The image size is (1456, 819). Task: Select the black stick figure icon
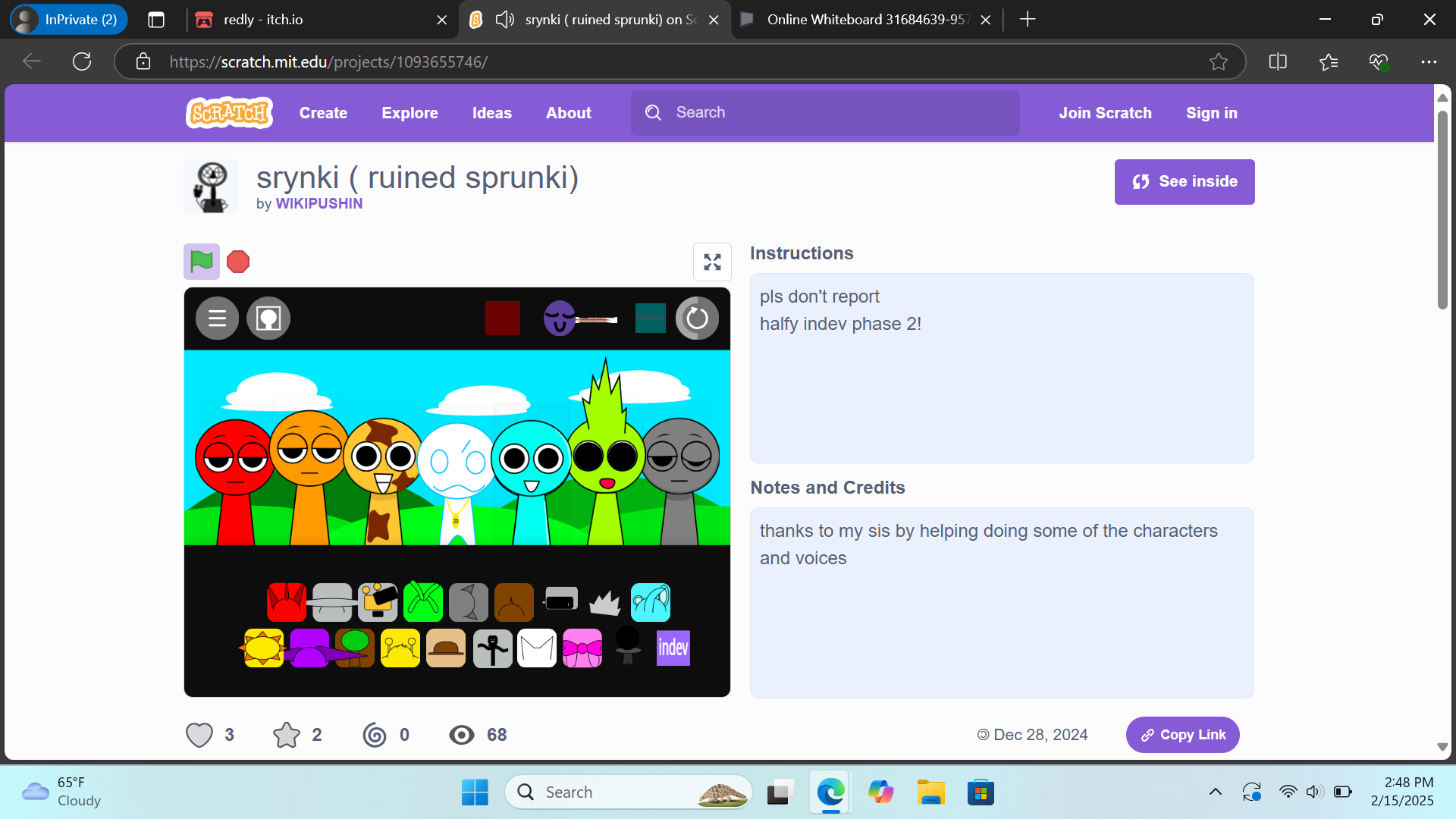click(x=493, y=649)
